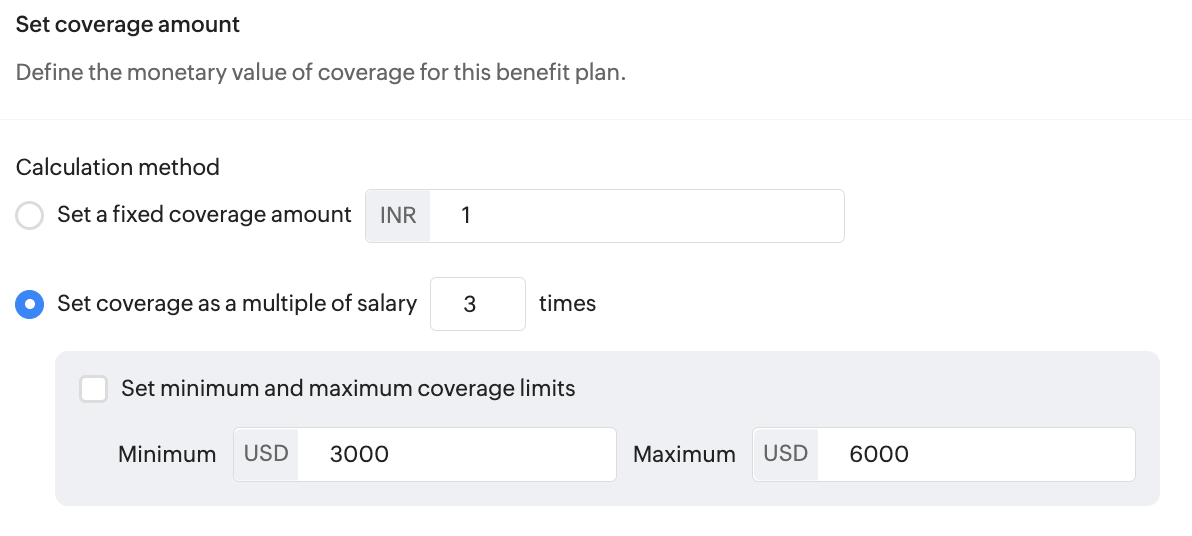Click the 'Set coverage amount' heading

point(128,25)
